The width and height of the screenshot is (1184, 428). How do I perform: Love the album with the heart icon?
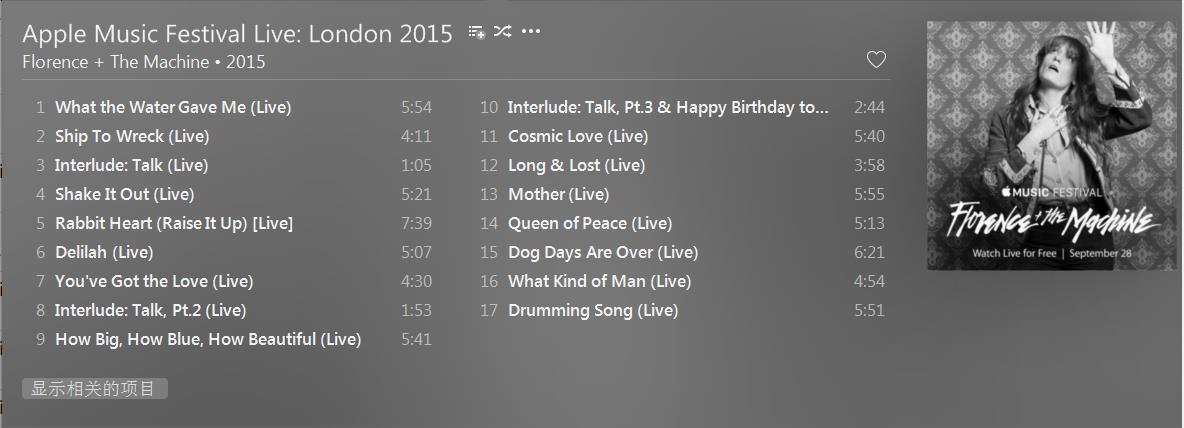click(x=876, y=60)
